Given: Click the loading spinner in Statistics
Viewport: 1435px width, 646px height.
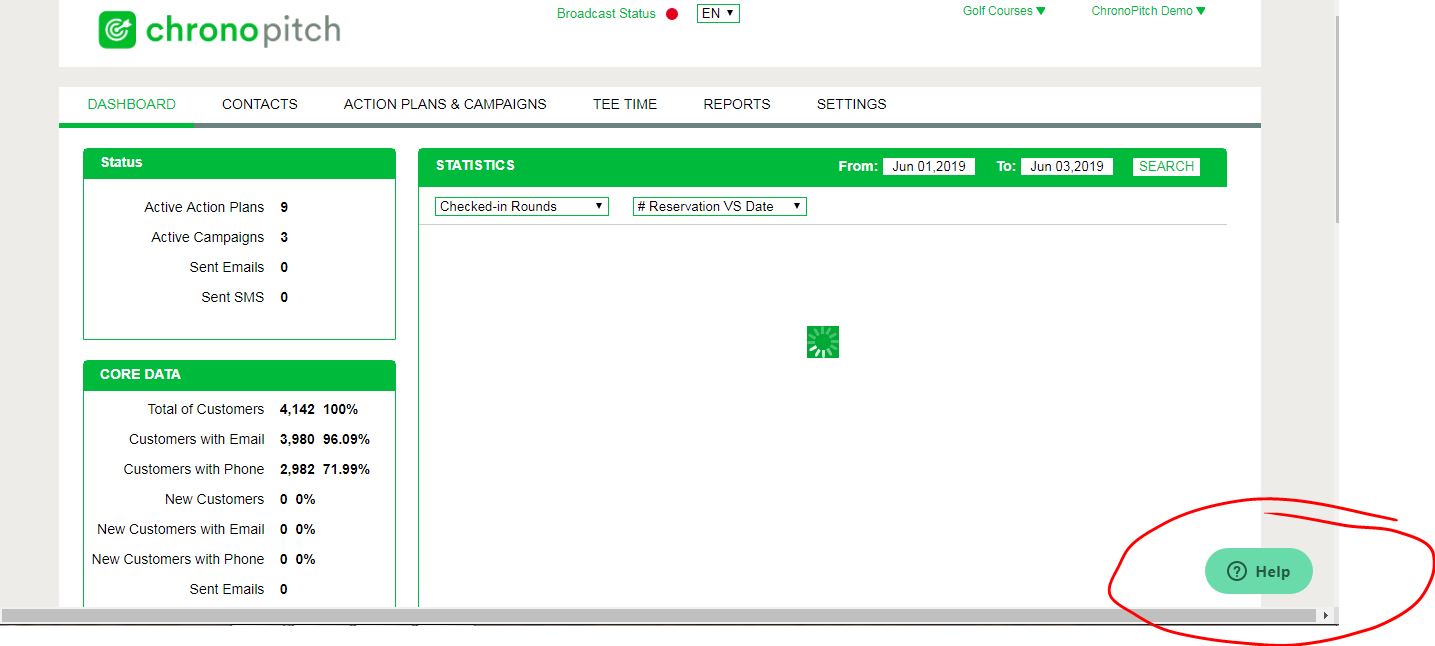Looking at the screenshot, I should [822, 342].
